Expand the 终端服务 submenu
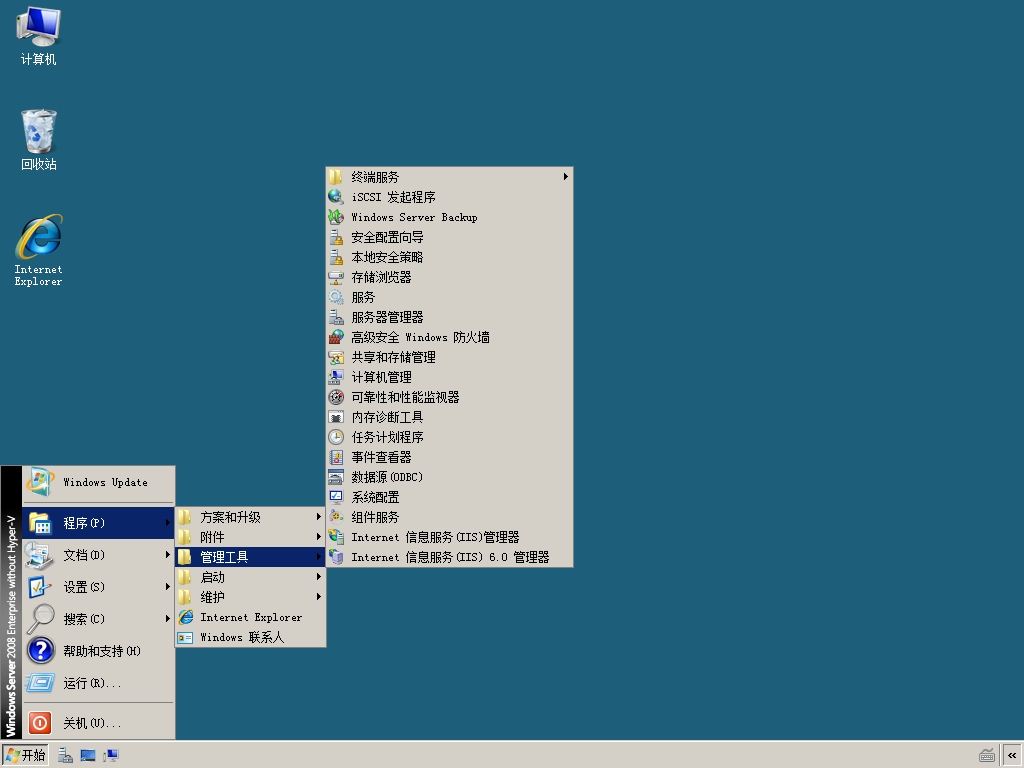This screenshot has width=1024, height=768. coord(449,177)
